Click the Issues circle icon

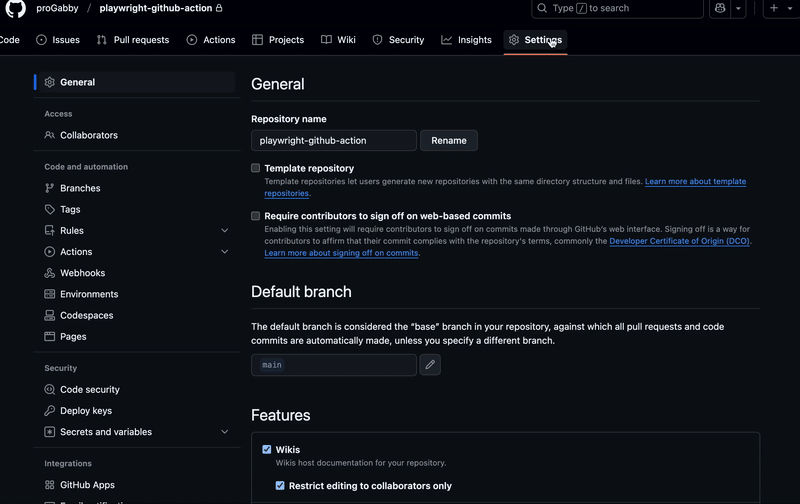pyautogui.click(x=41, y=40)
